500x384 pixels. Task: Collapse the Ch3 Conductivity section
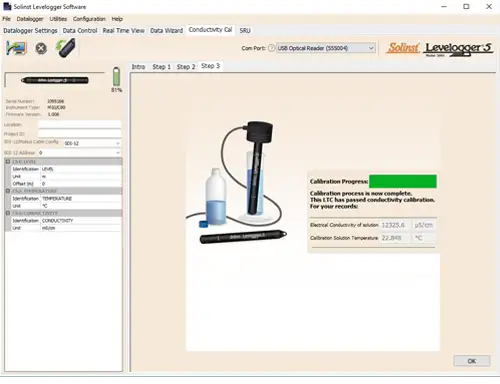click(x=8, y=213)
